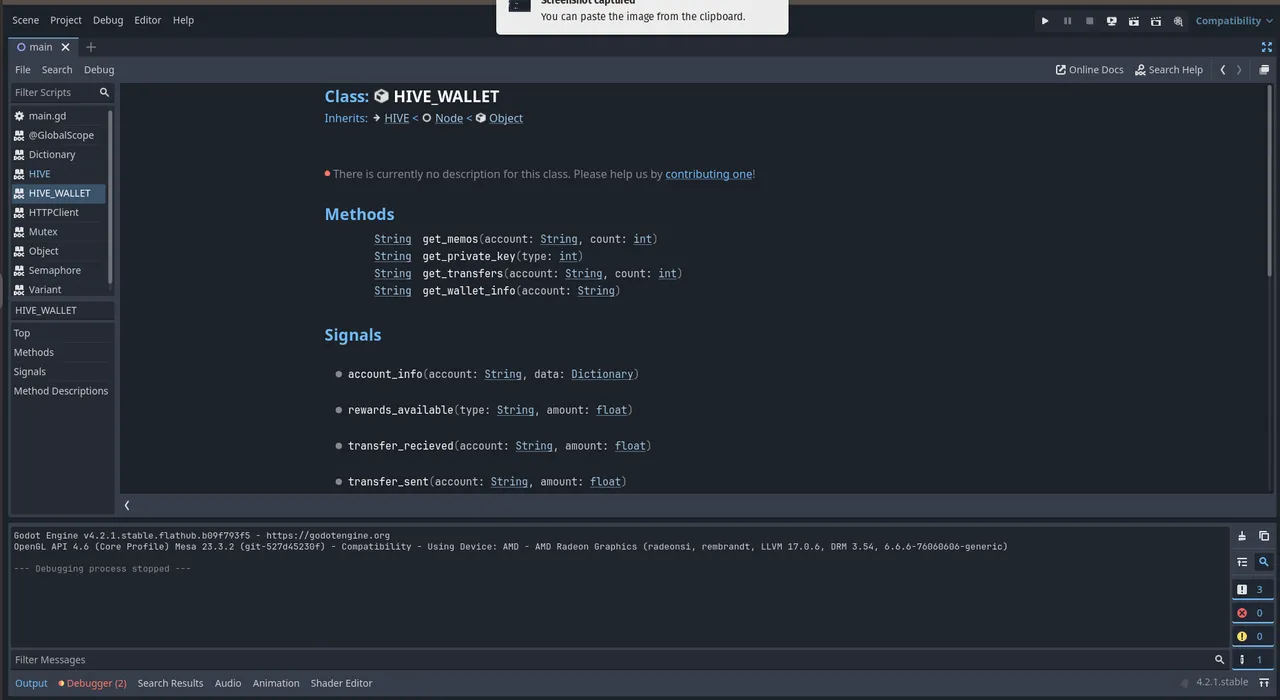Screen dimensions: 1280x700
Task: Select @GlobalScope in script list
Action: click(x=59, y=135)
